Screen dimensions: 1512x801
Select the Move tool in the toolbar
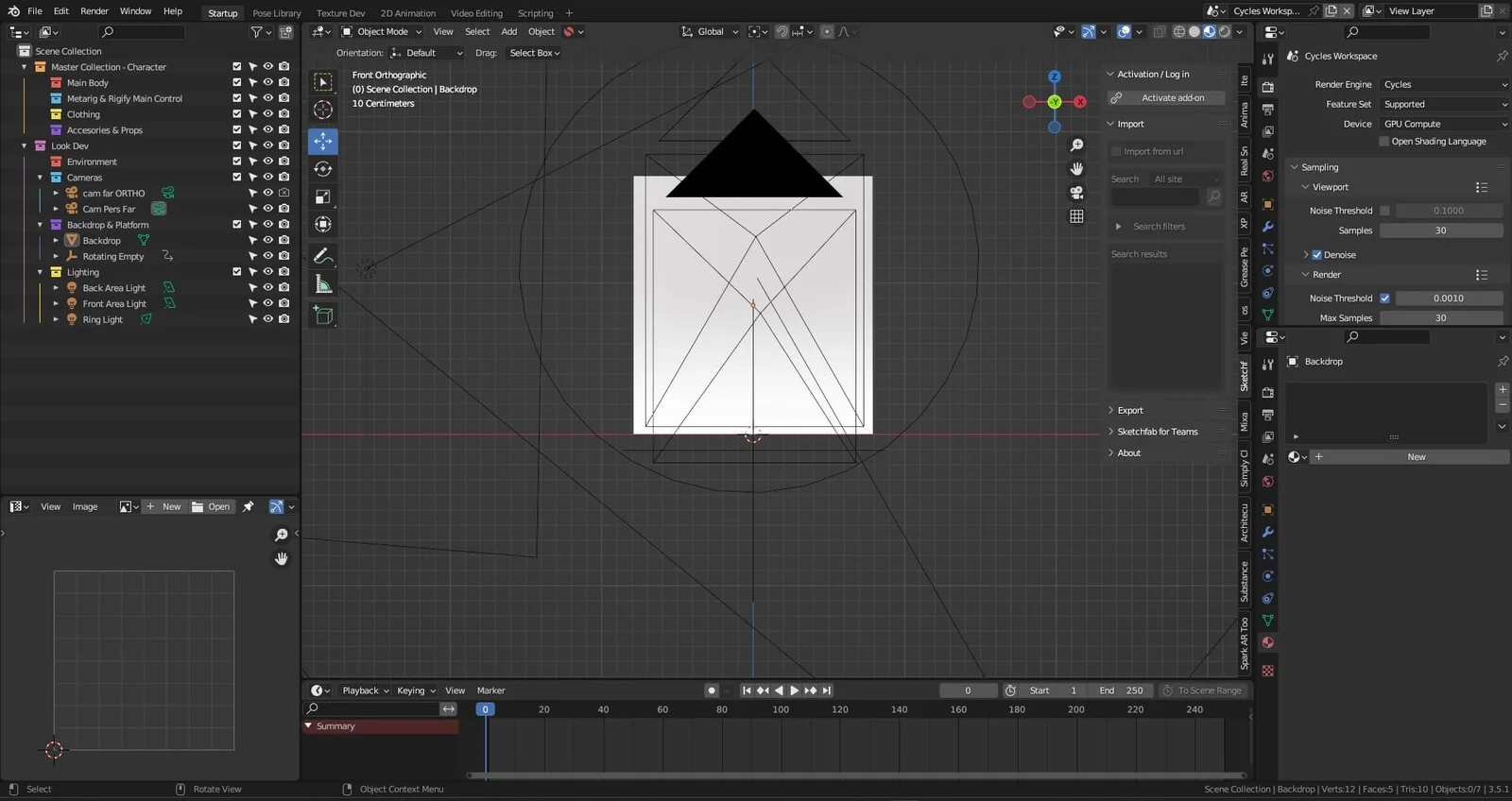323,142
